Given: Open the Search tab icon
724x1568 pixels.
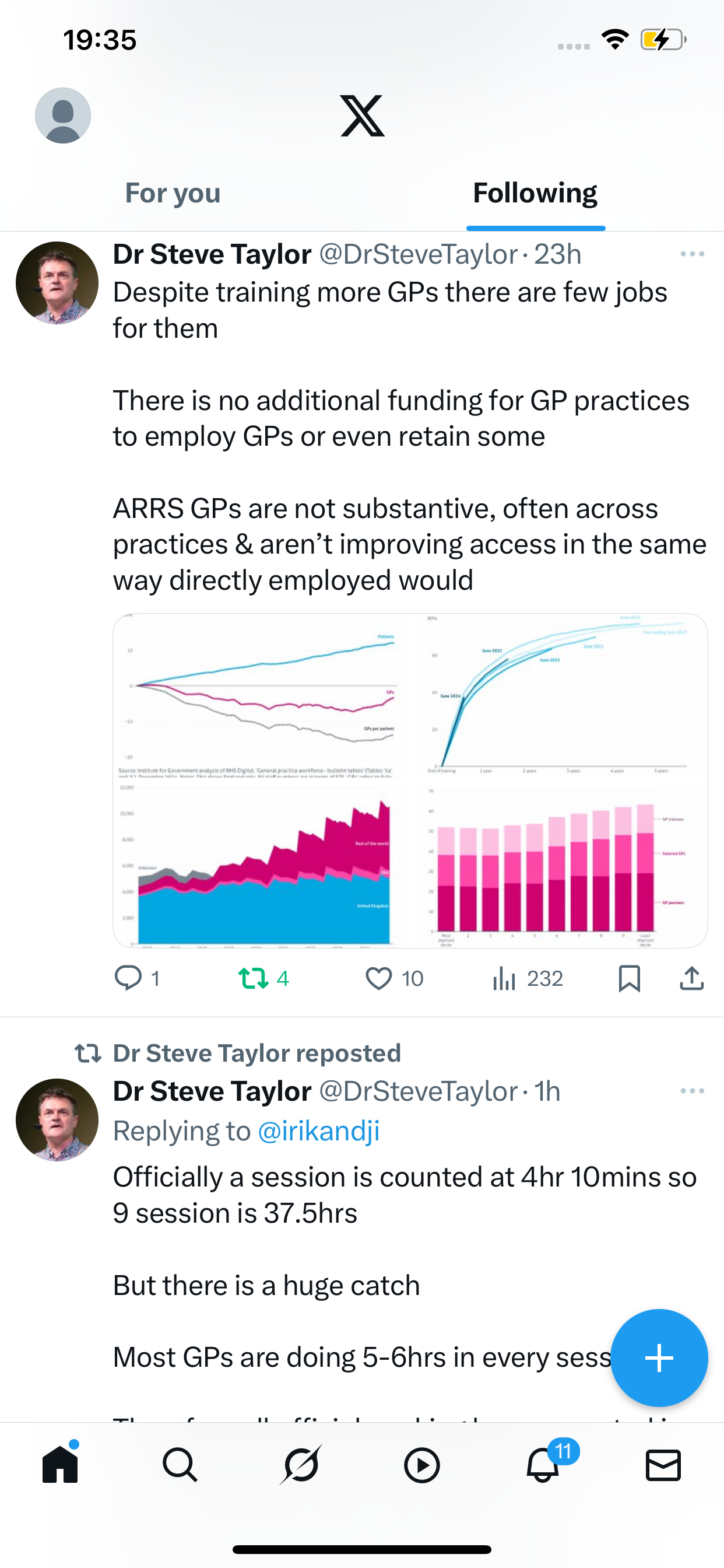Looking at the screenshot, I should coord(180,1465).
